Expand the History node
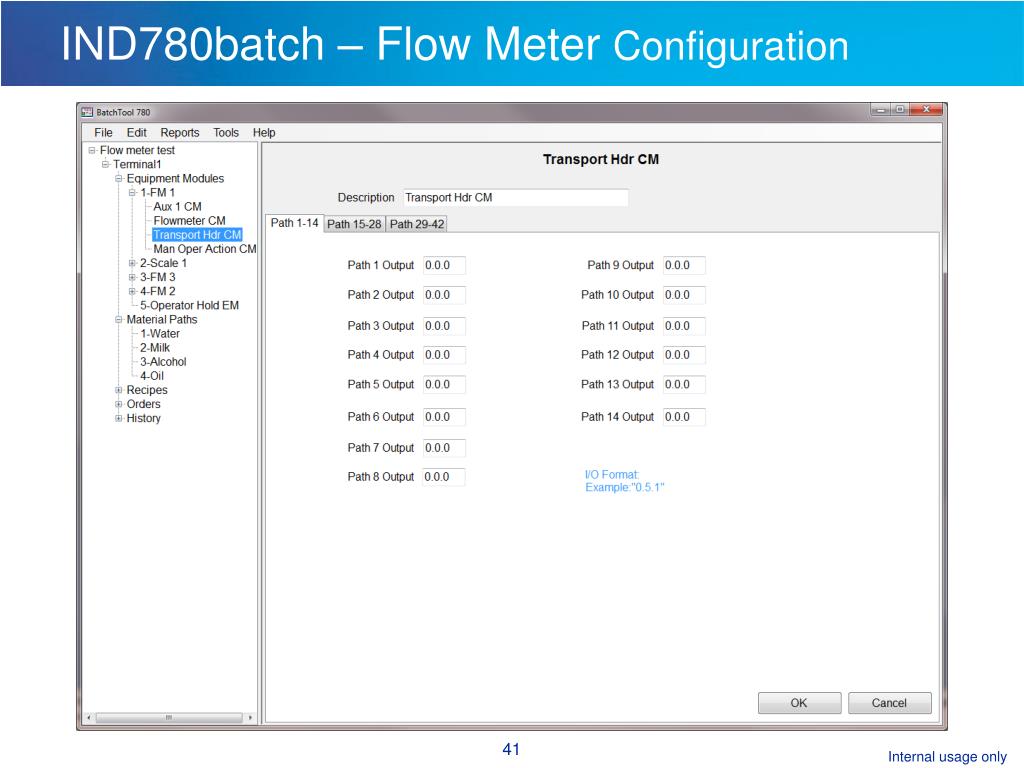The image size is (1024, 768). coord(119,418)
